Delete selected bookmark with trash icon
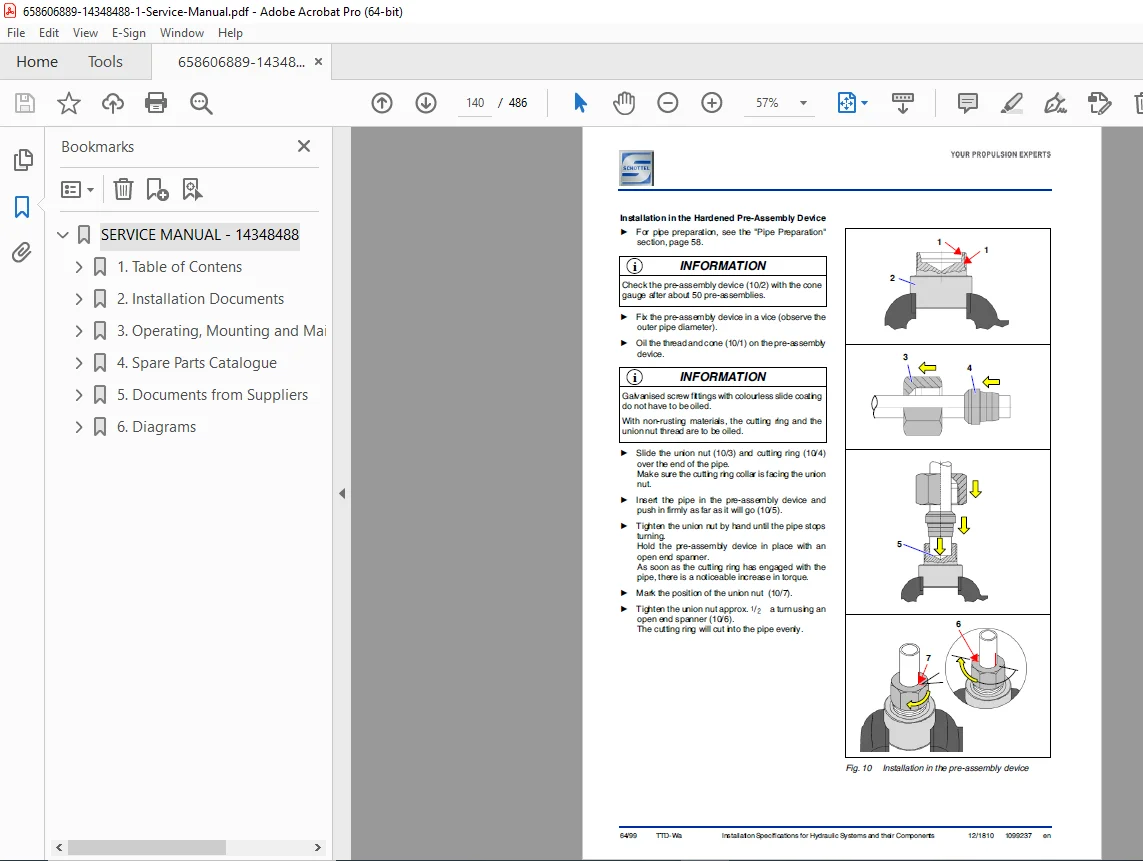 123,190
